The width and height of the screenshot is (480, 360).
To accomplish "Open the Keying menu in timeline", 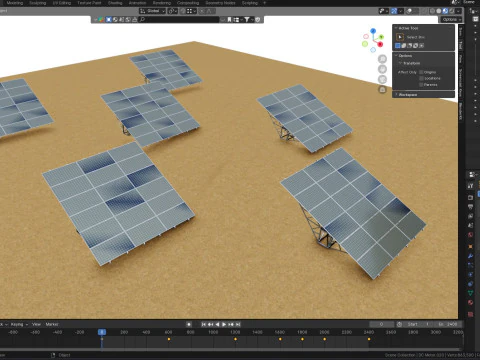I will tap(19, 324).
